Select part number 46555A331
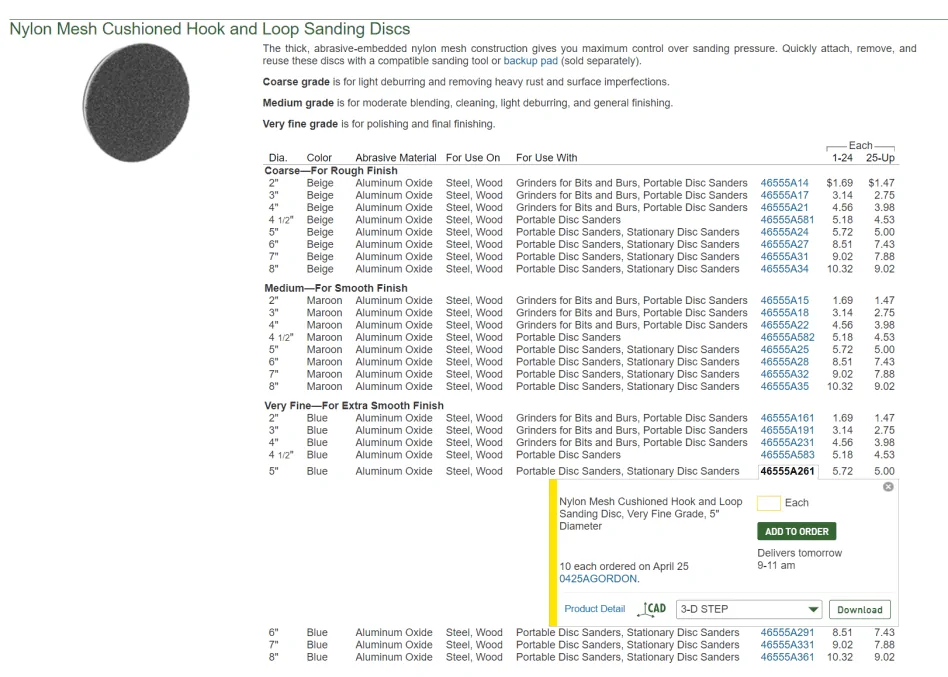Viewport: 948px width, 677px height. click(787, 645)
